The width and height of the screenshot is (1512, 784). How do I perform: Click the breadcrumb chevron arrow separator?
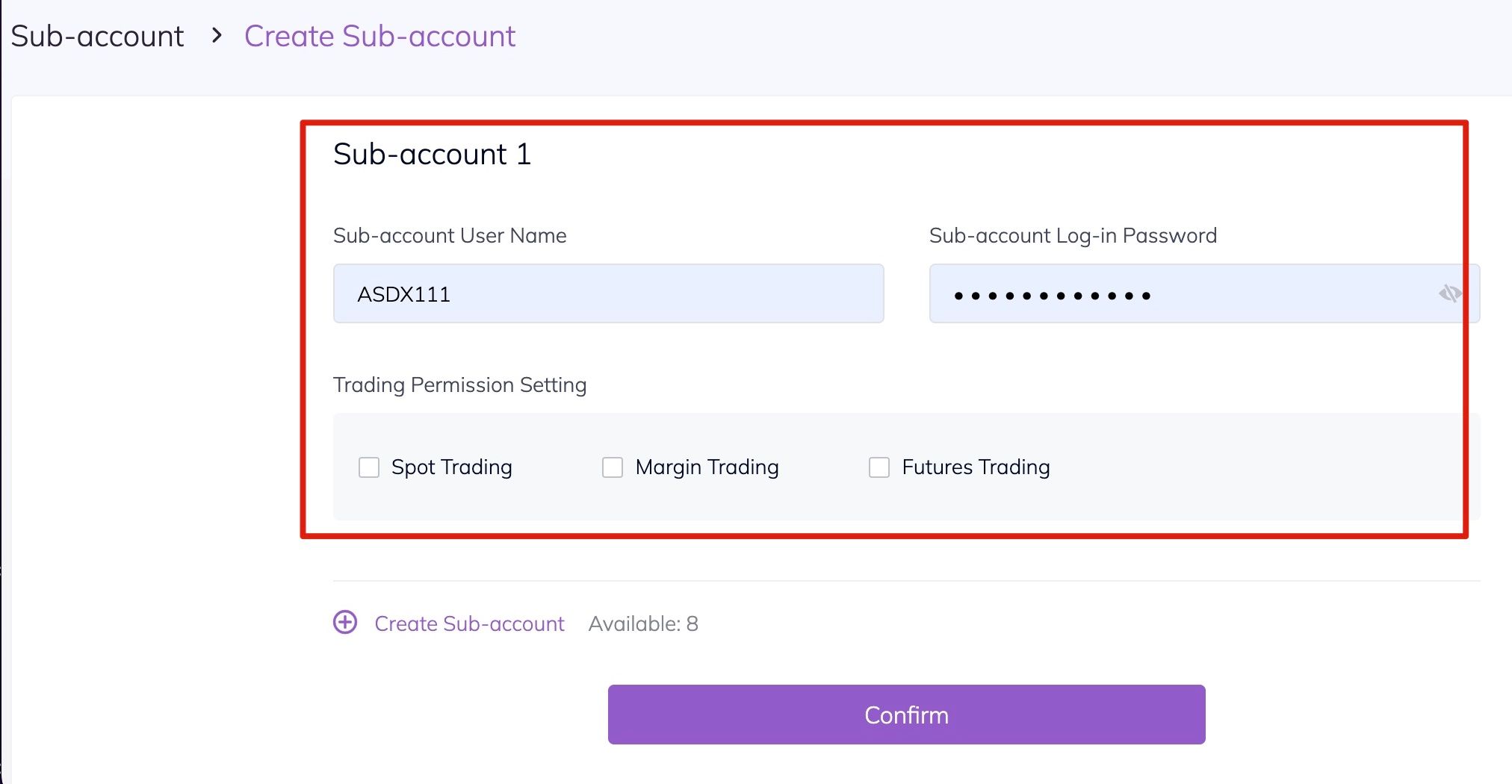click(217, 35)
